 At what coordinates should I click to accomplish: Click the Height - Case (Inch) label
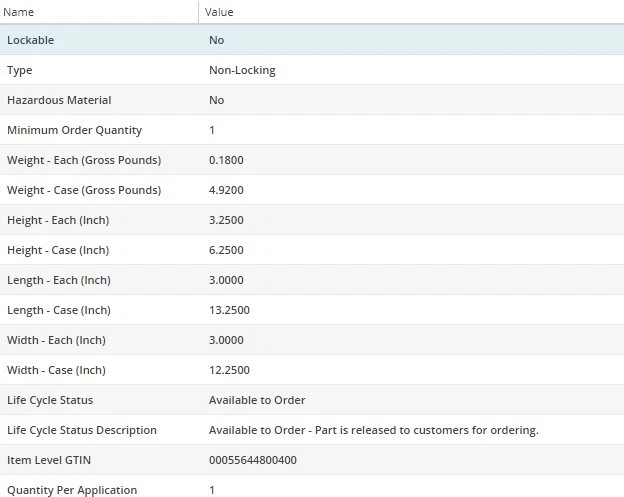(58, 250)
